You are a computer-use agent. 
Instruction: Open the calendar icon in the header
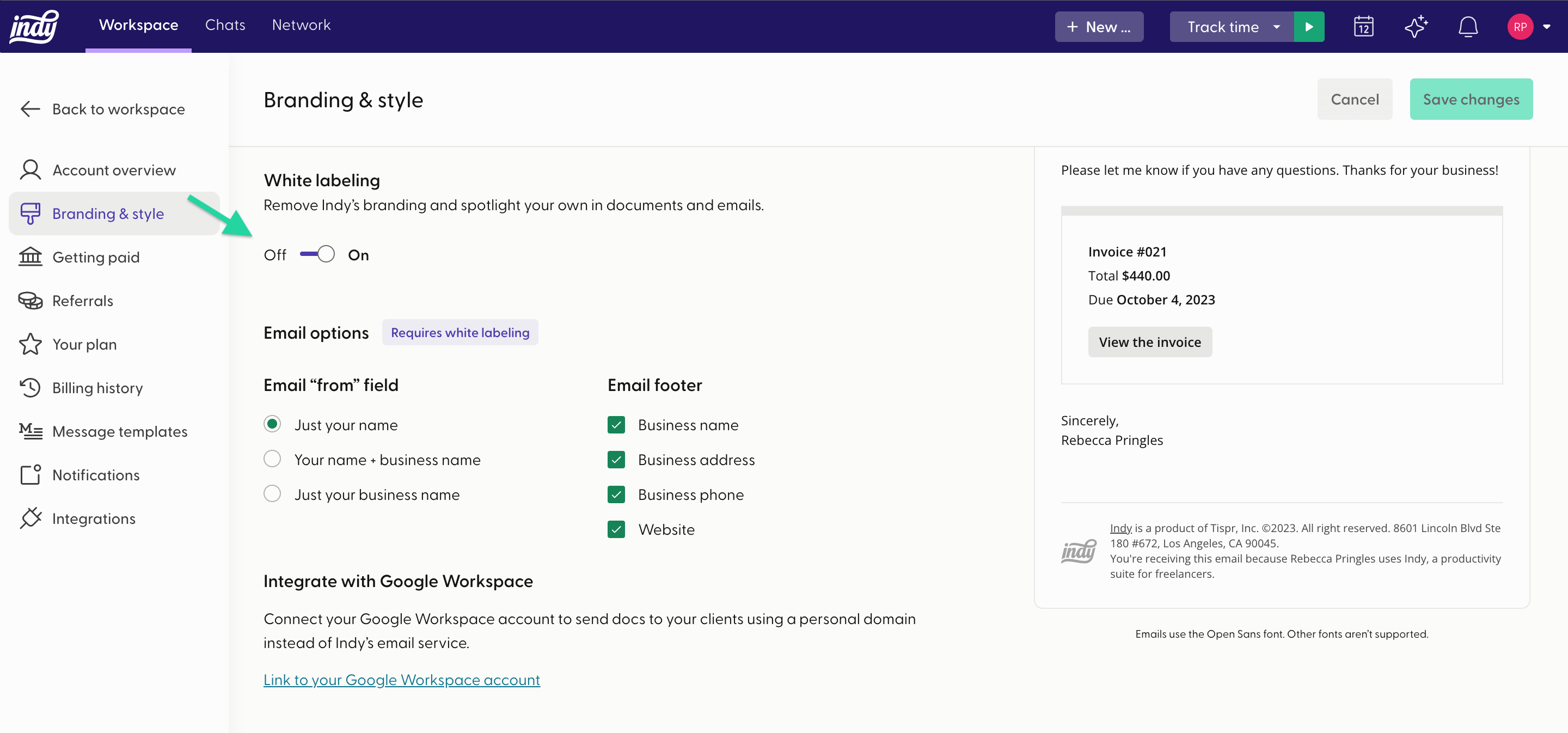point(1363,27)
